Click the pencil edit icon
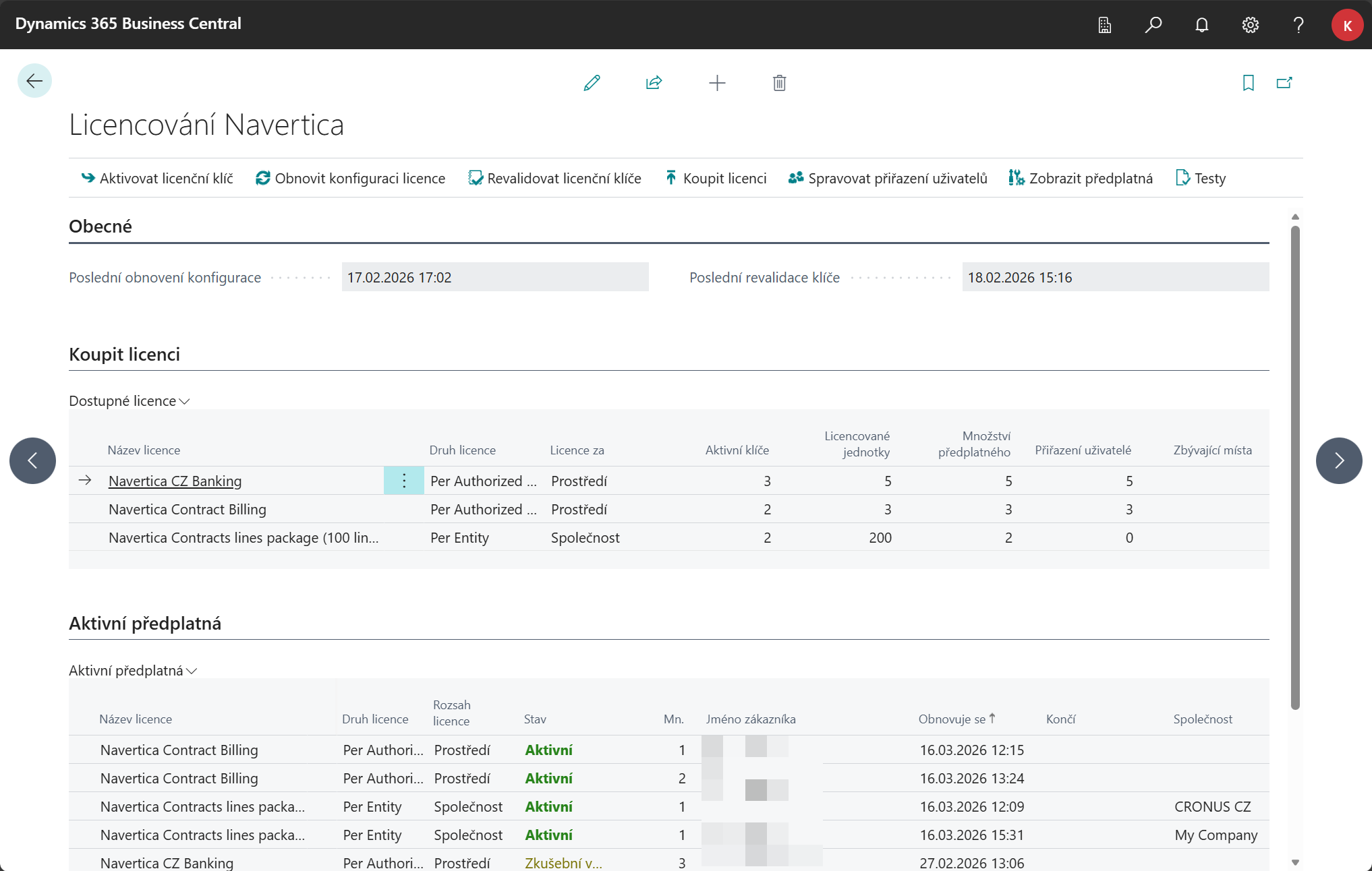The image size is (1372, 871). (592, 83)
